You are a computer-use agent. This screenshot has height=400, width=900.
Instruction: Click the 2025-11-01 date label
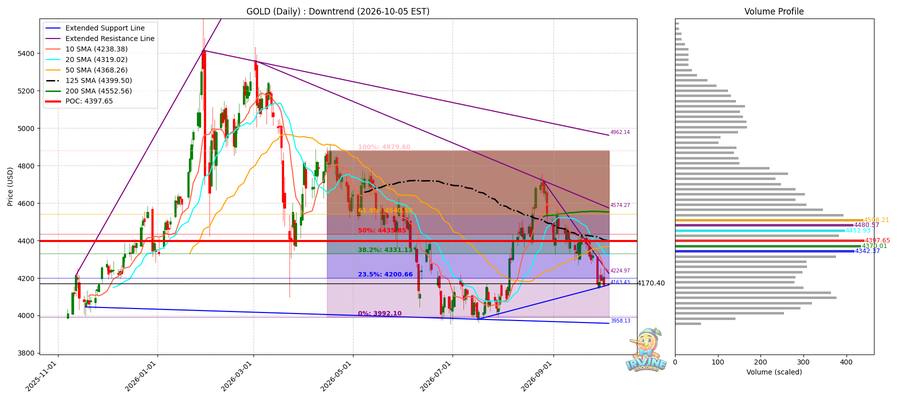[x=43, y=376]
